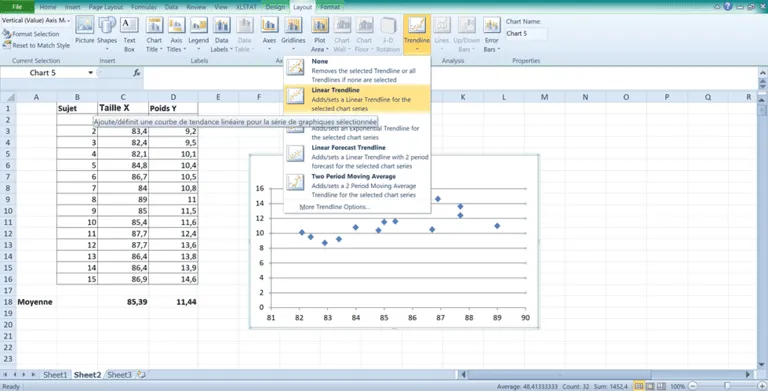Insert a Text Box
This screenshot has width=768, height=391.
coord(129,34)
